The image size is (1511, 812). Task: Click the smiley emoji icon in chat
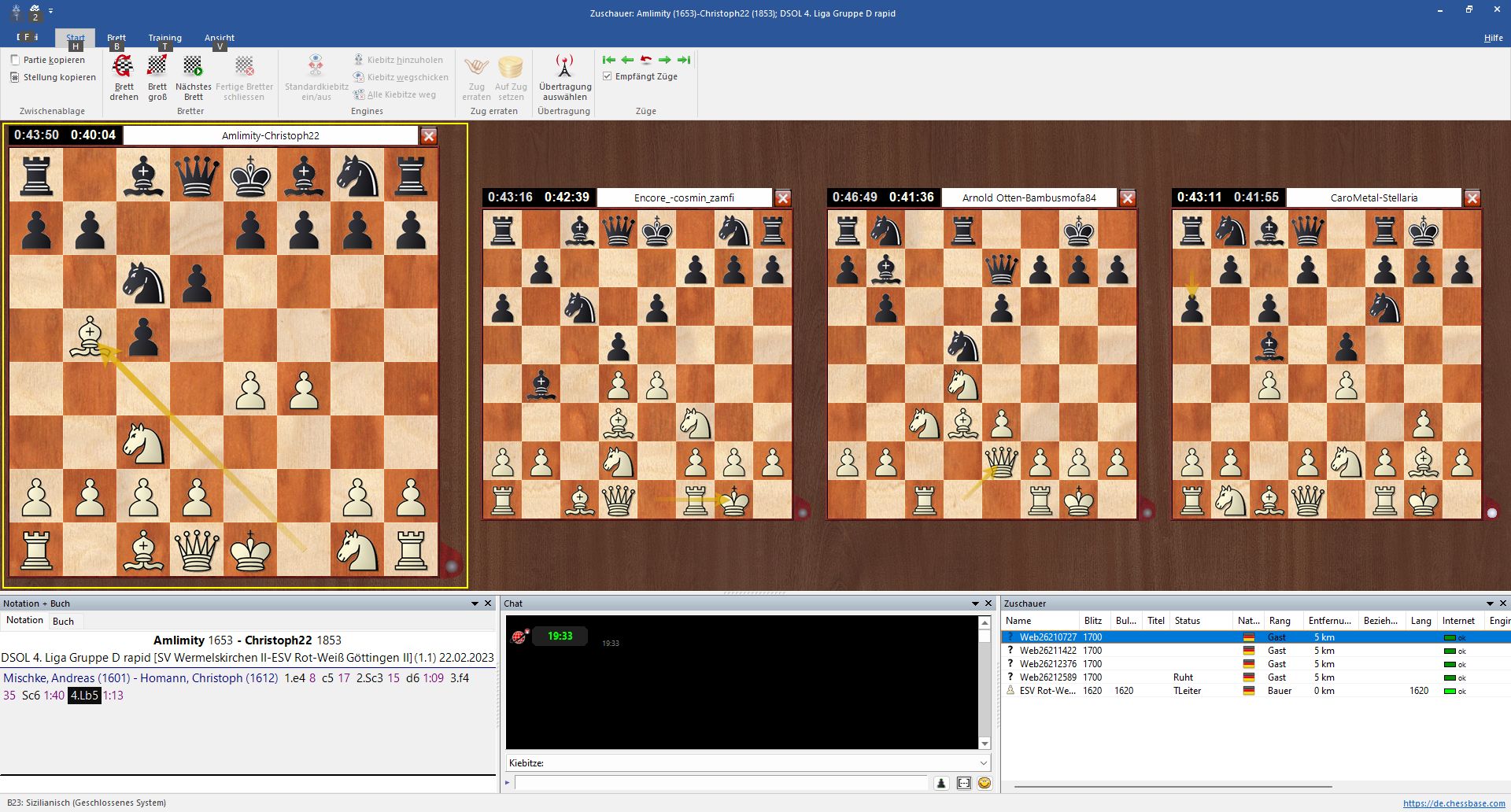click(x=984, y=783)
